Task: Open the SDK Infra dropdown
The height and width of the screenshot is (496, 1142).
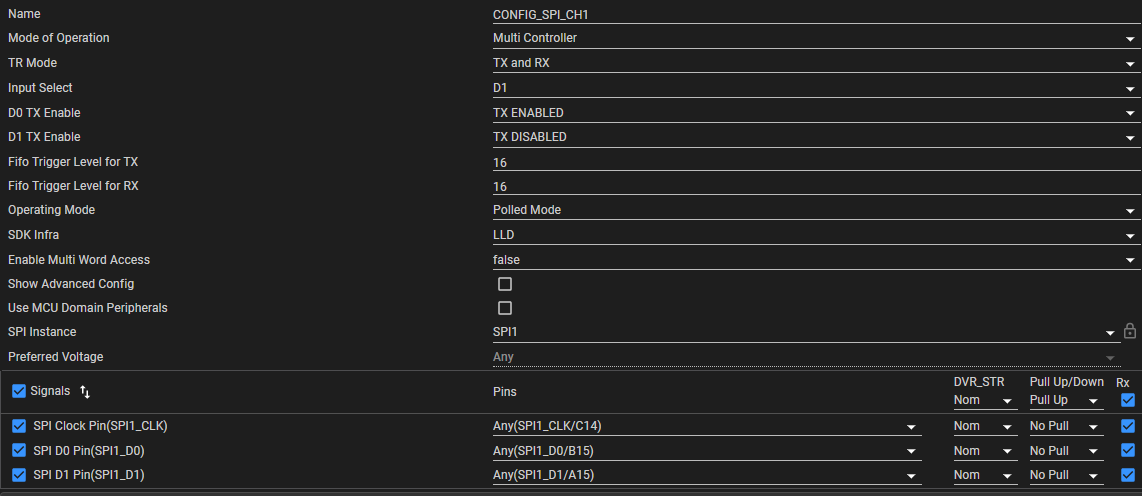Action: pos(816,235)
